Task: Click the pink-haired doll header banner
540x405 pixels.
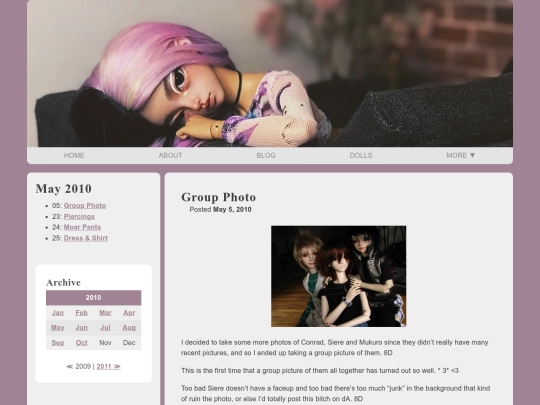Action: tap(270, 73)
